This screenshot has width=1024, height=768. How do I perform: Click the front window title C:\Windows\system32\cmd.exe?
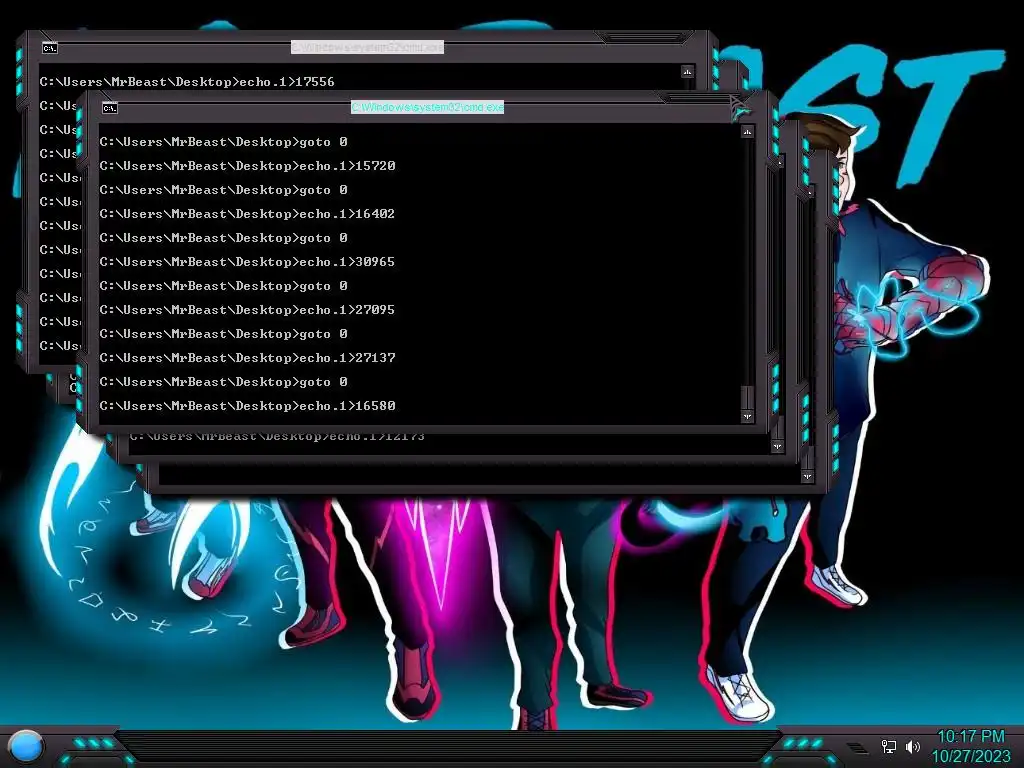(x=428, y=106)
